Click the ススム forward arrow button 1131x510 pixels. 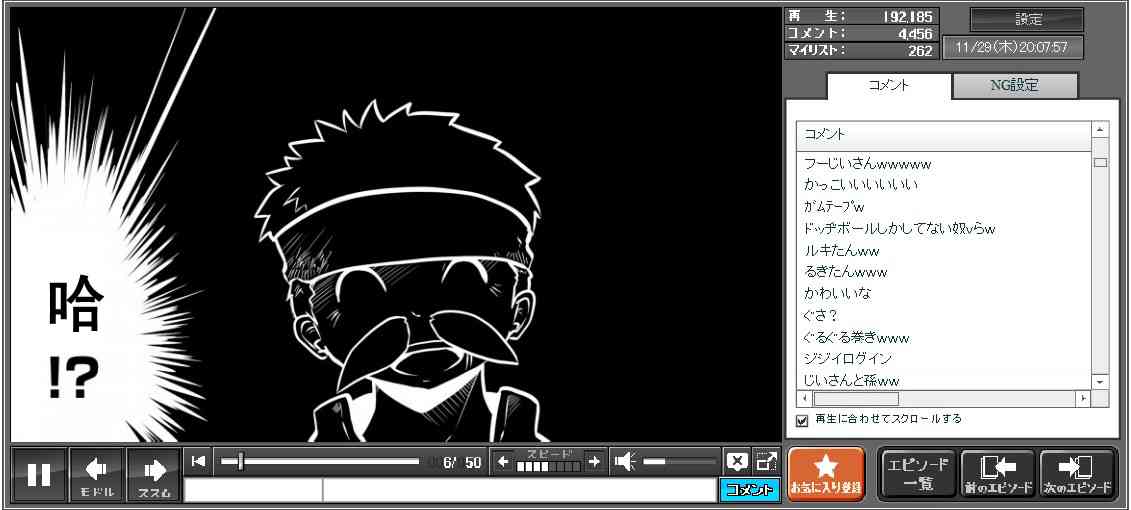tap(153, 475)
